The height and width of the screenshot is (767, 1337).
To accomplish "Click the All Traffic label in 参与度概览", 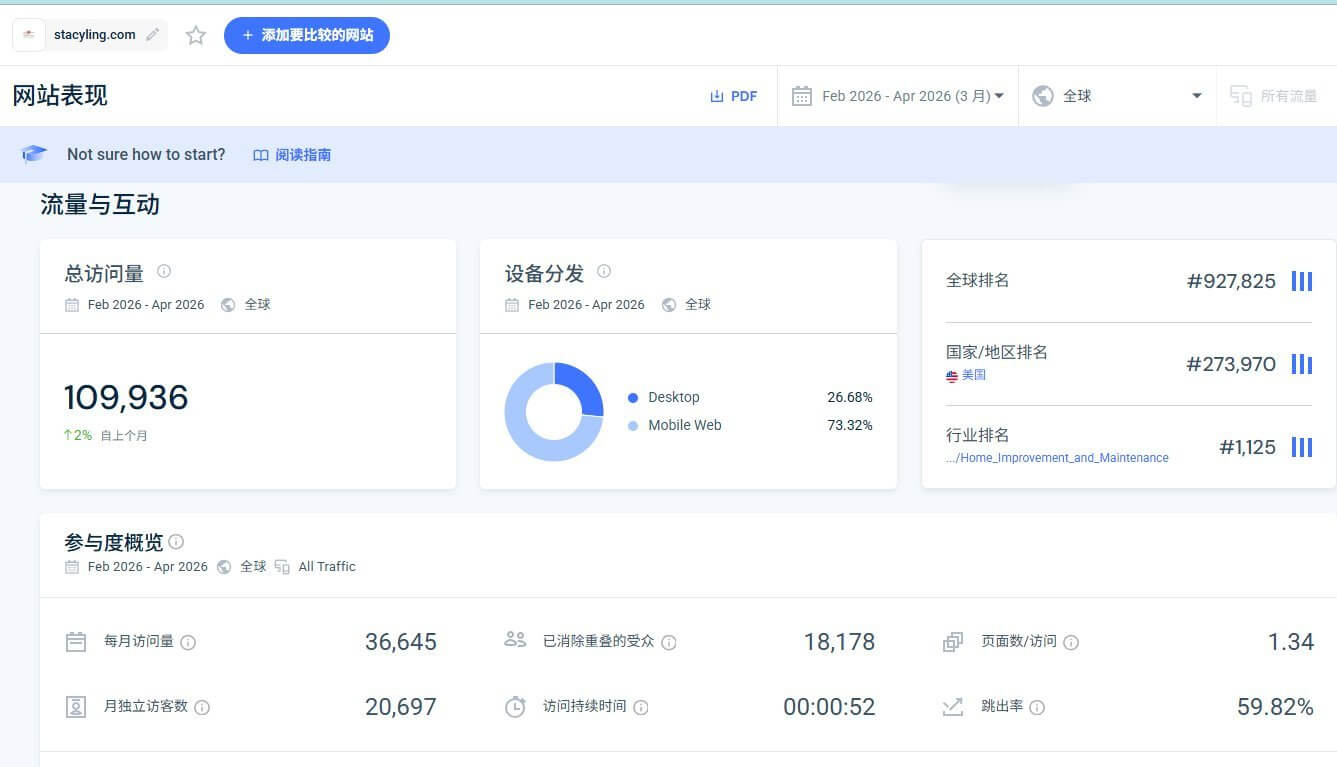I will click(x=327, y=567).
